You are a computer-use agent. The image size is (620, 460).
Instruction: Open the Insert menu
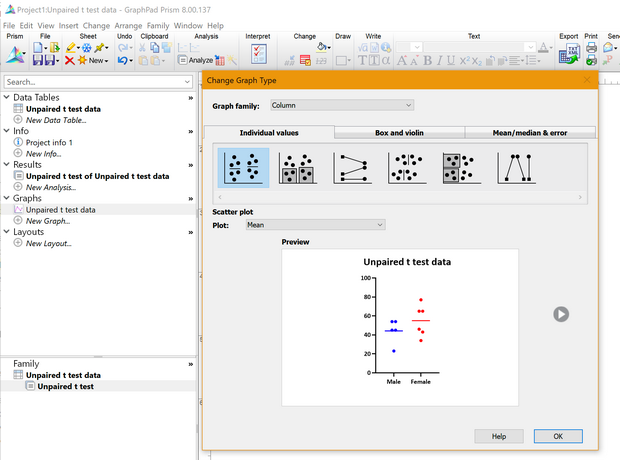[68, 25]
